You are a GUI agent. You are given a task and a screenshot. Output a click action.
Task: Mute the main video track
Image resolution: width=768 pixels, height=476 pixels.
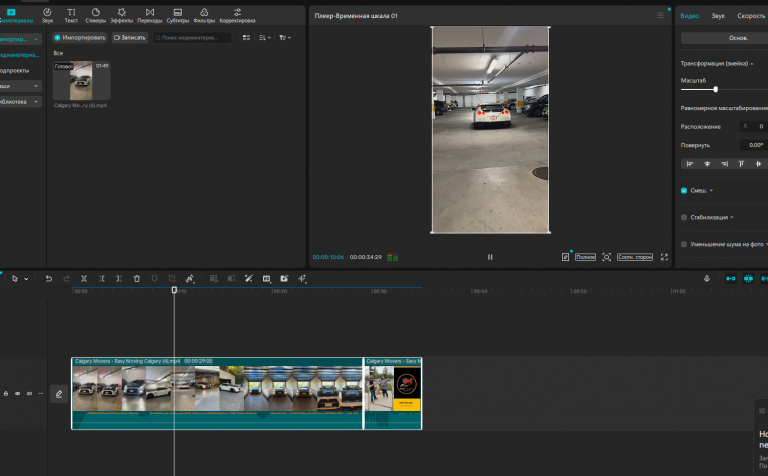click(x=29, y=393)
